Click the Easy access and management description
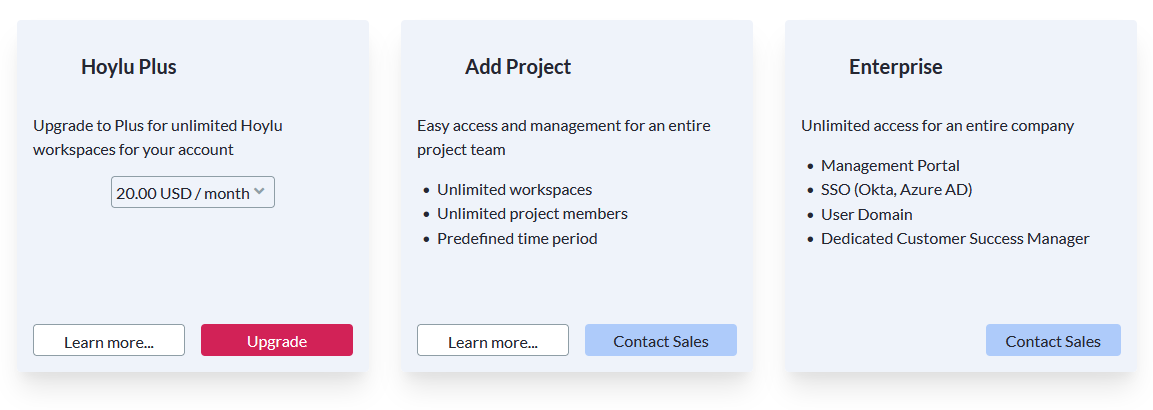The image size is (1153, 410). pos(564,137)
